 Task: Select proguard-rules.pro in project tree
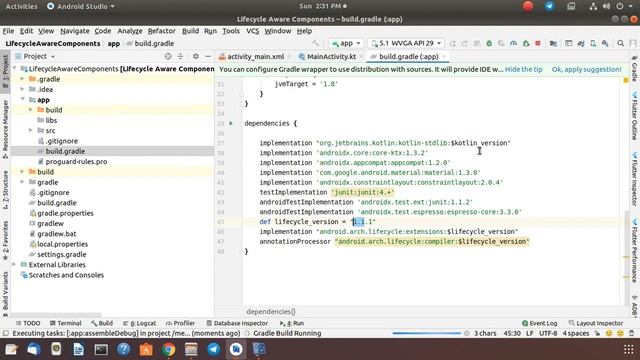point(76,162)
